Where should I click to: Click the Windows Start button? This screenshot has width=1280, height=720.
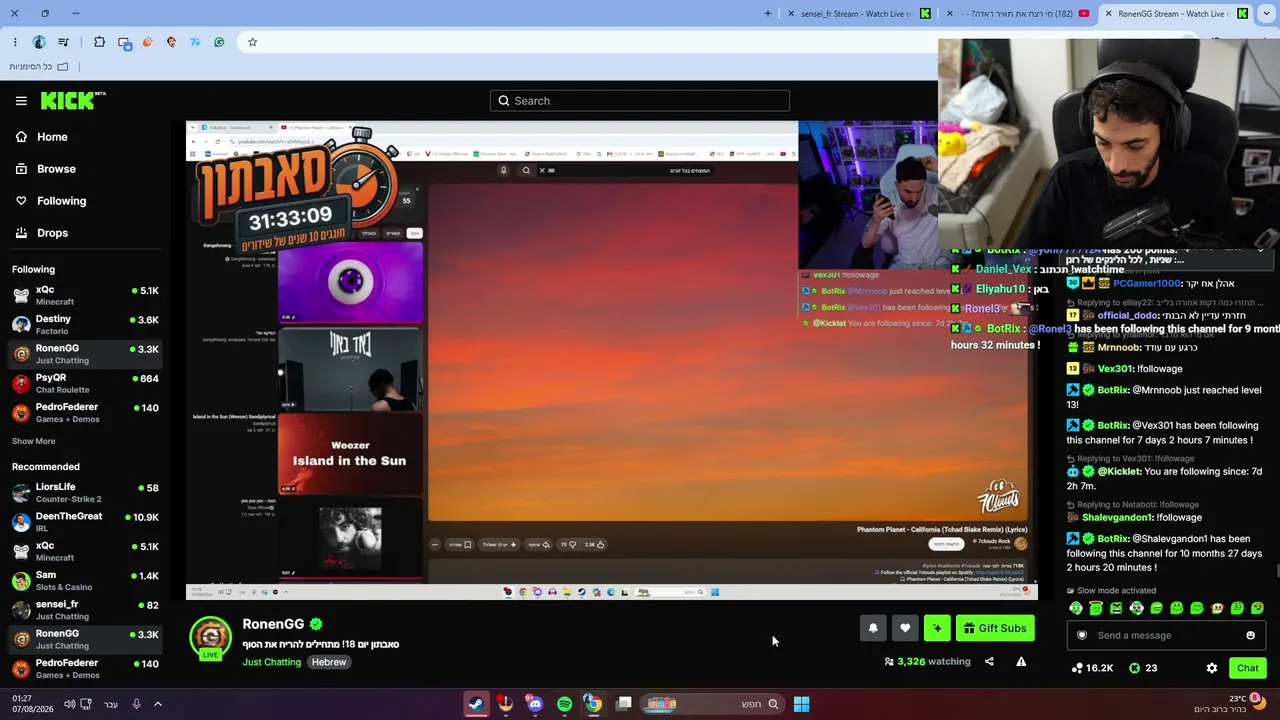801,704
